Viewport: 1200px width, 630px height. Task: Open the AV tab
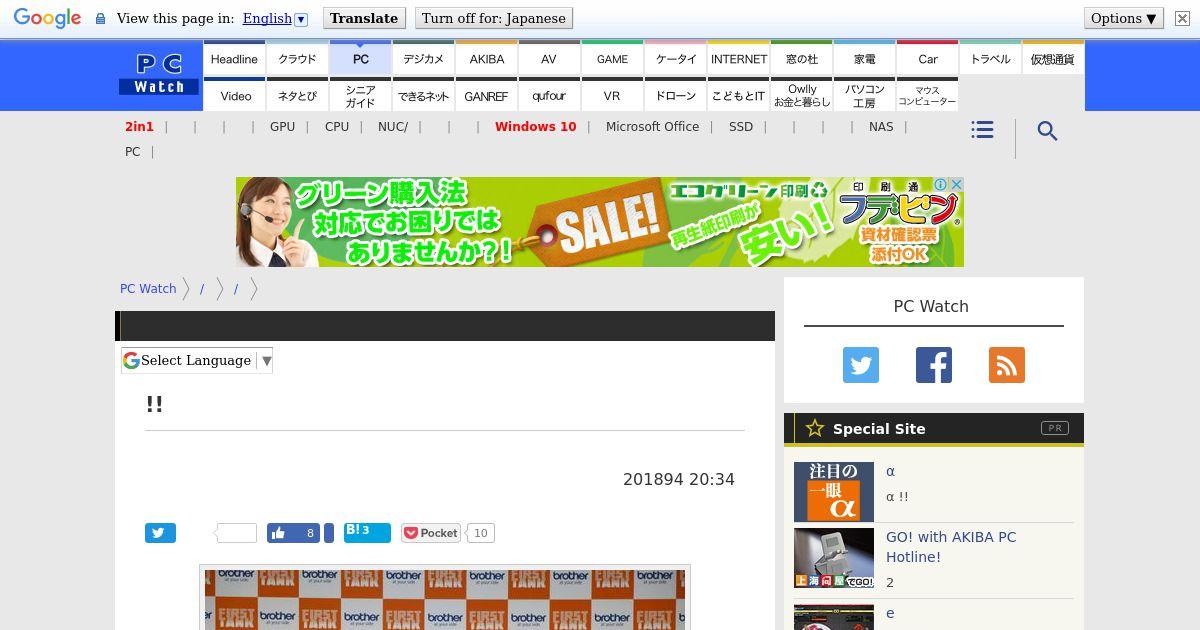tap(549, 58)
